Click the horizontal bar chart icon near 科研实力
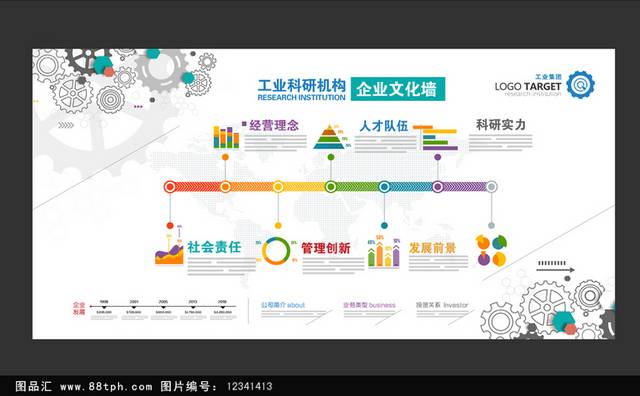This screenshot has width=640, height=396. point(437,138)
